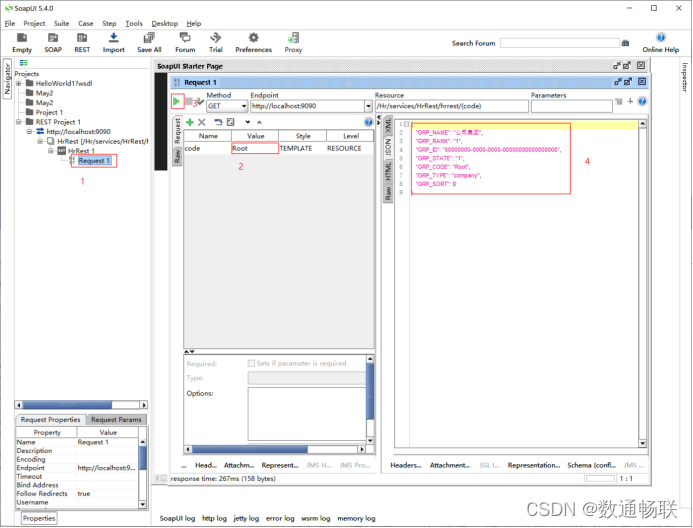
Task: Click the cancel request stop icon
Action: click(x=189, y=102)
